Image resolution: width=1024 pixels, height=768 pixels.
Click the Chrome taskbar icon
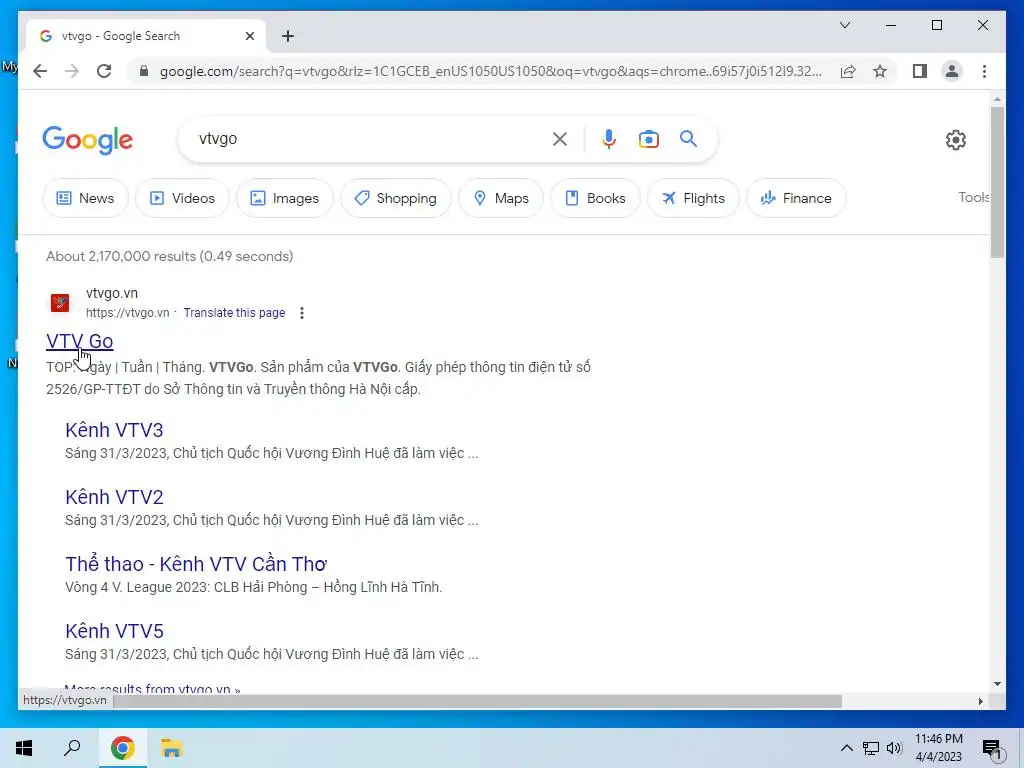[x=122, y=748]
